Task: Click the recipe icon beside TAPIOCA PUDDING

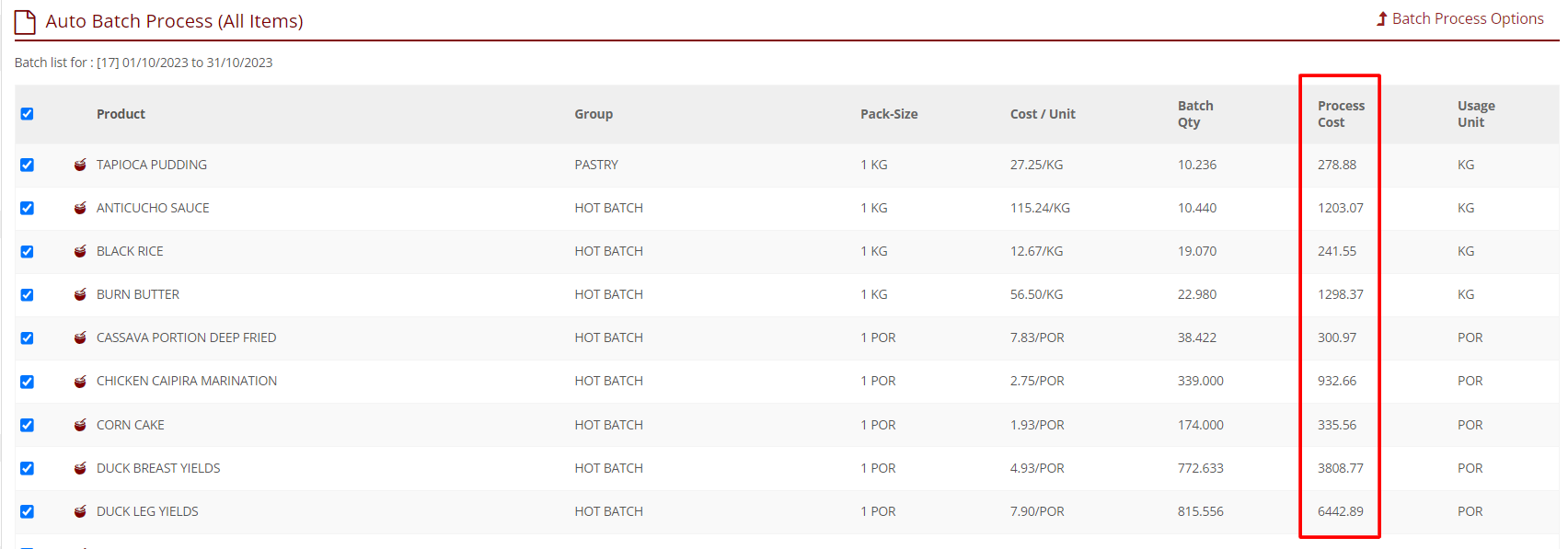Action: tap(80, 165)
